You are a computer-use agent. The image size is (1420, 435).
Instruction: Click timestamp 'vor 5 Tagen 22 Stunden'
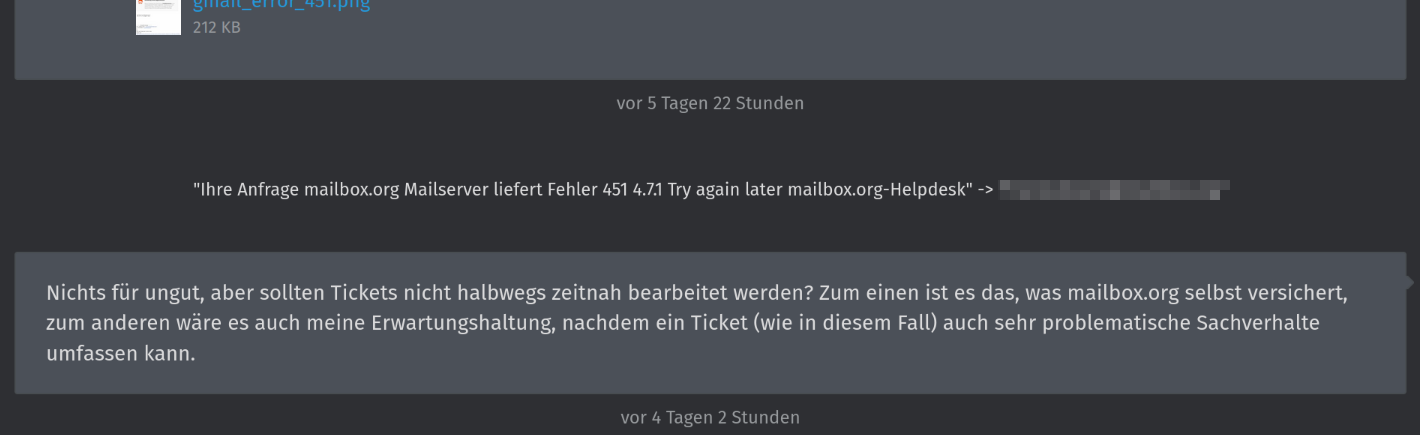[x=710, y=103]
